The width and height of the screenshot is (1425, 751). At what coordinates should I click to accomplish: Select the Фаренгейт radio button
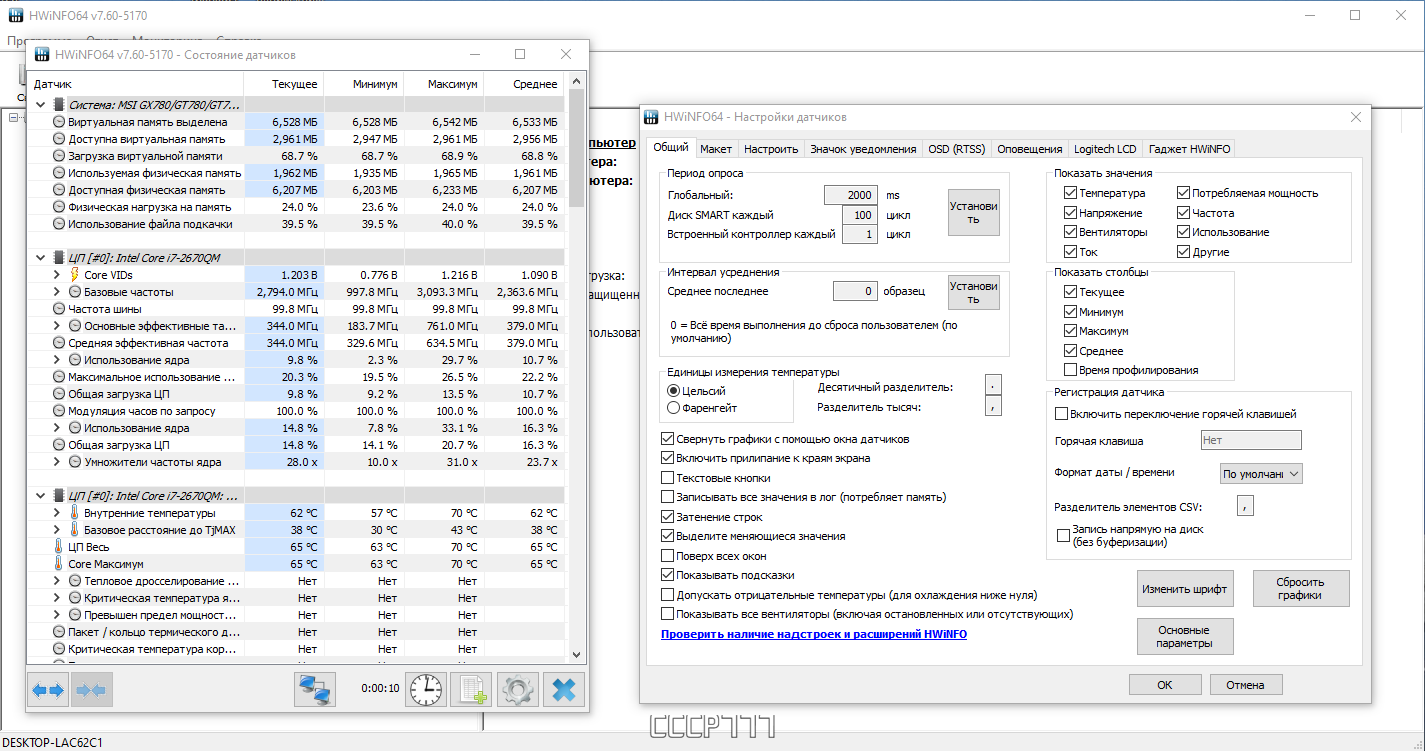pyautogui.click(x=672, y=408)
